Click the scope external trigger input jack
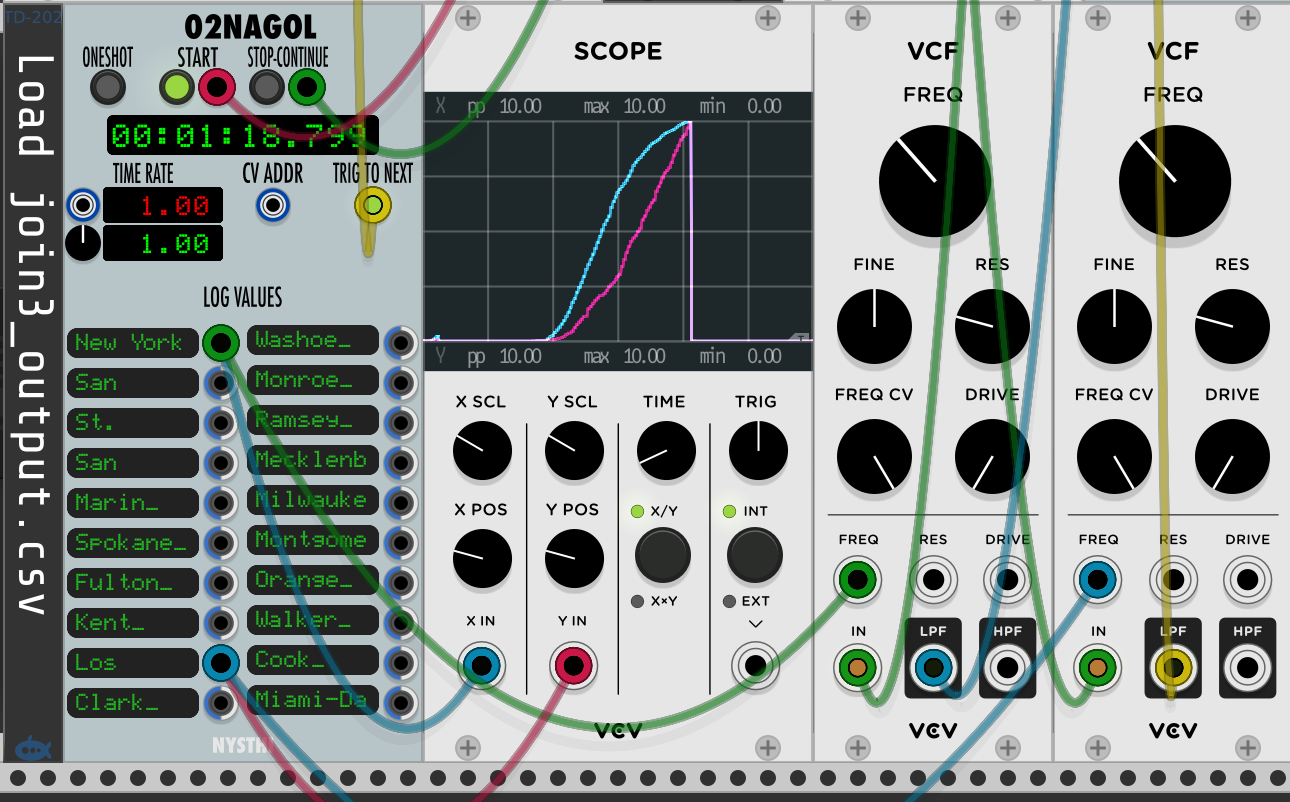Image resolution: width=1290 pixels, height=802 pixels. (x=755, y=665)
